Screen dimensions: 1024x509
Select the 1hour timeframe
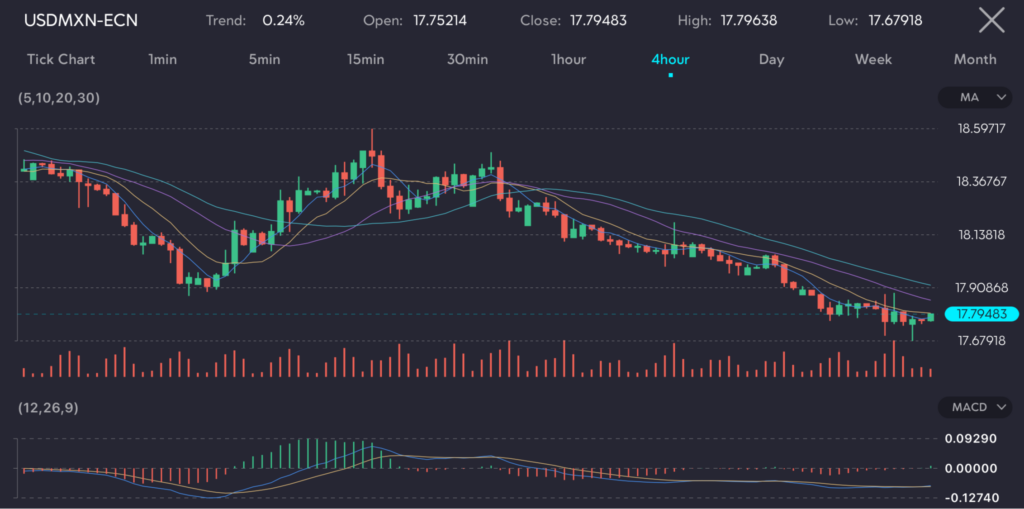pyautogui.click(x=568, y=59)
